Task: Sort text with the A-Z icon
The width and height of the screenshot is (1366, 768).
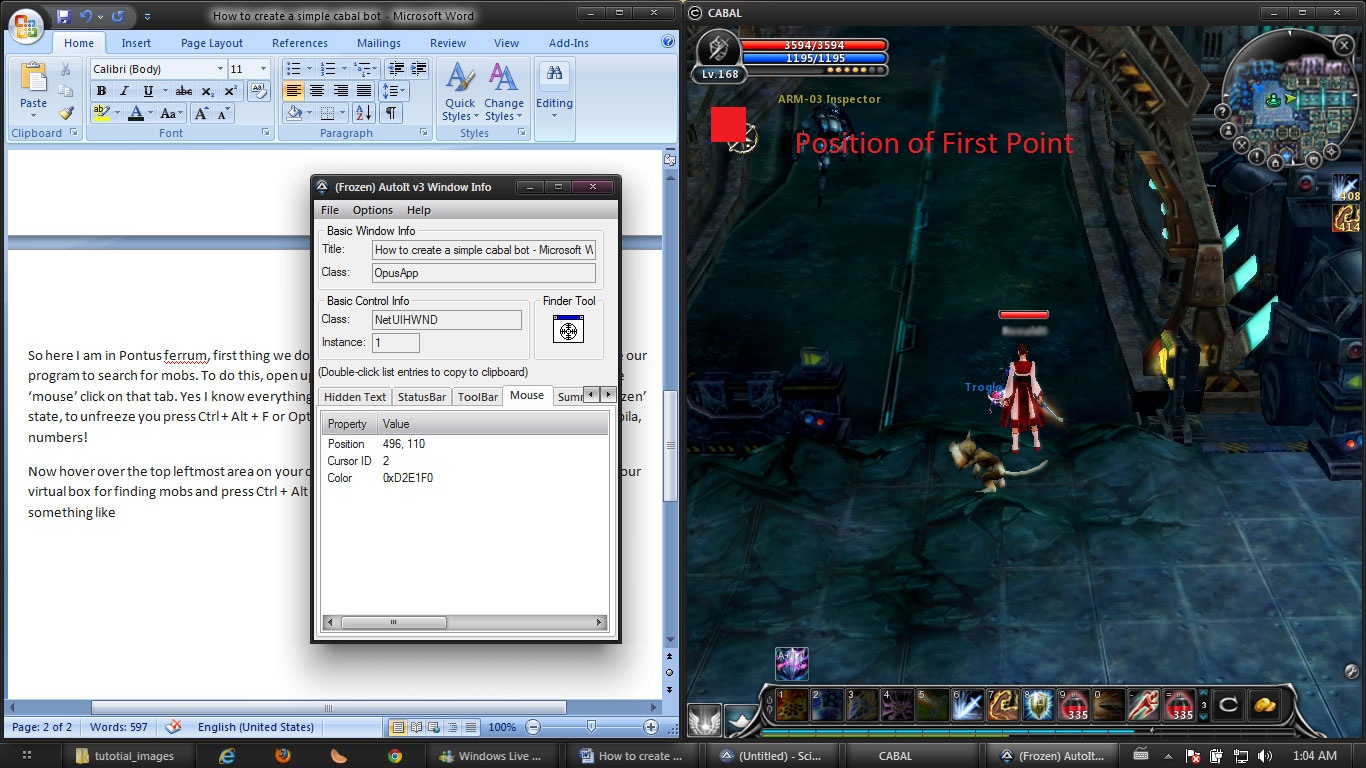Action: 363,113
